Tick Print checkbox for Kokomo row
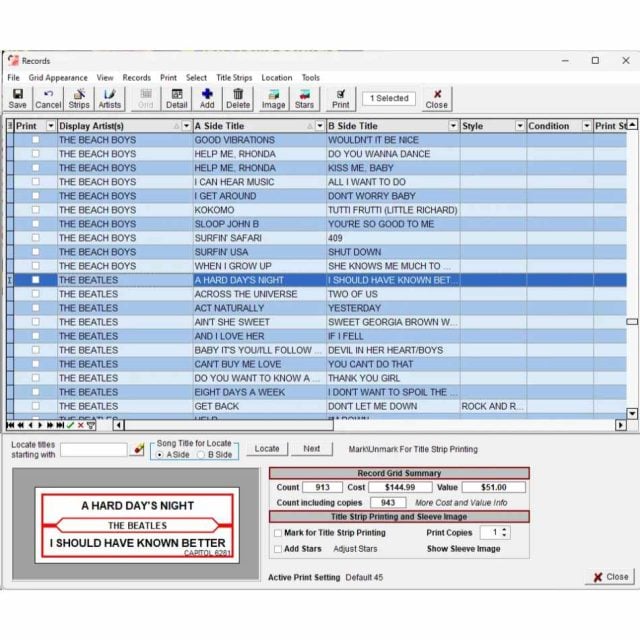The width and height of the screenshot is (640, 640). click(x=36, y=210)
